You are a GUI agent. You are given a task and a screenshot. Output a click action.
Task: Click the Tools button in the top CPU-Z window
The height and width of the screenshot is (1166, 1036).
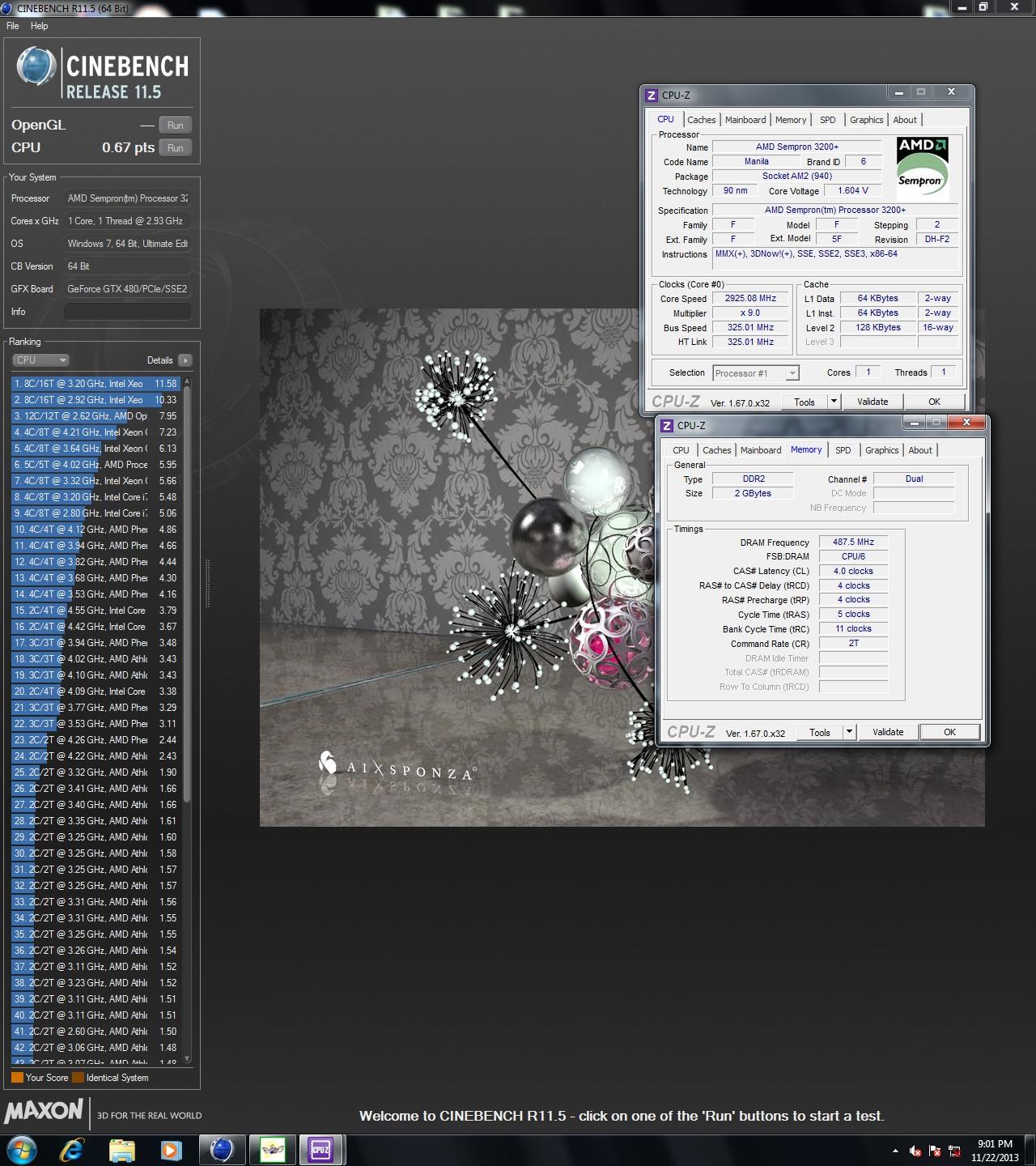[805, 402]
